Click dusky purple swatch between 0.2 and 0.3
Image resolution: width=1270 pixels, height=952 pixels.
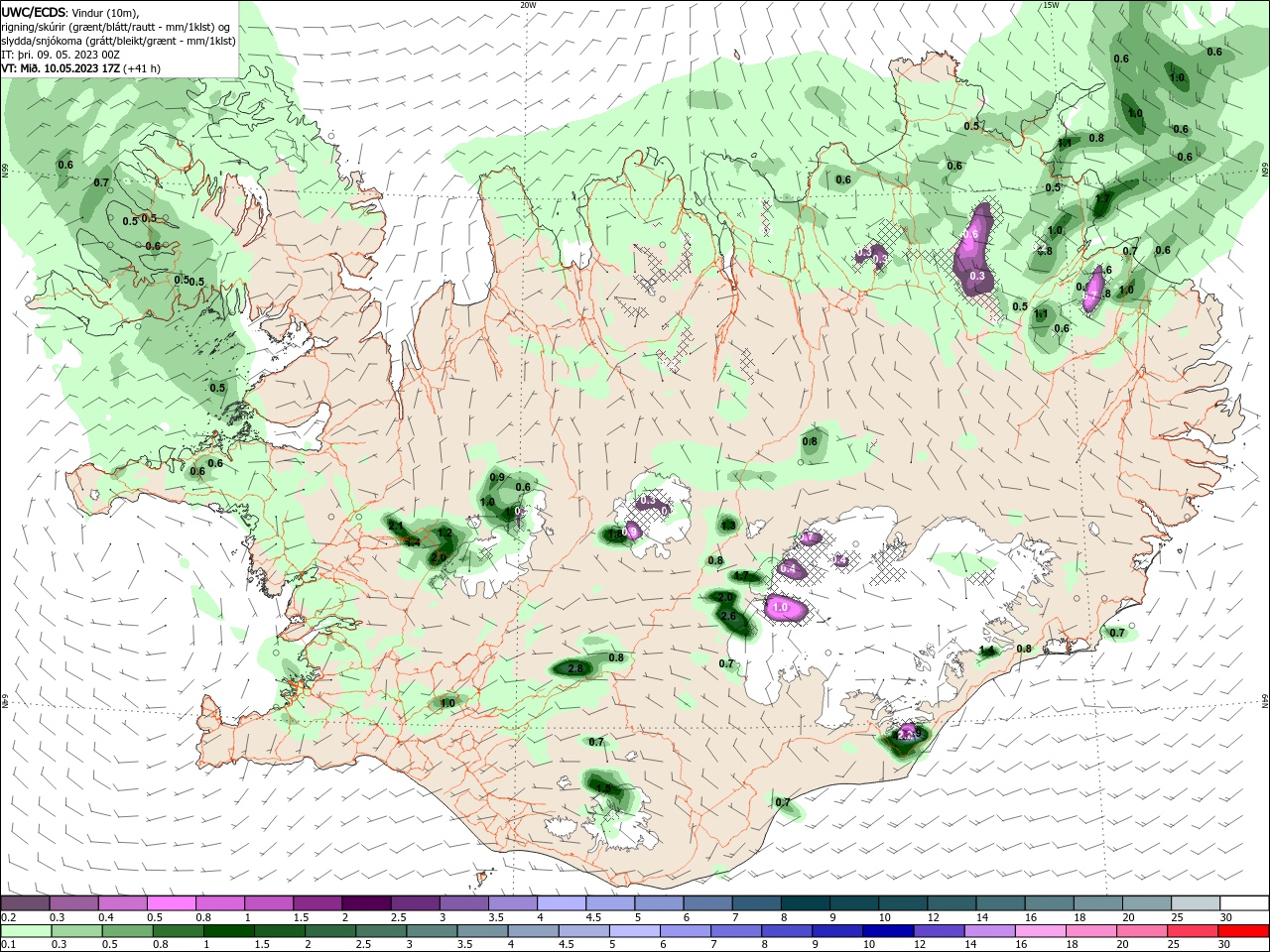(25, 903)
